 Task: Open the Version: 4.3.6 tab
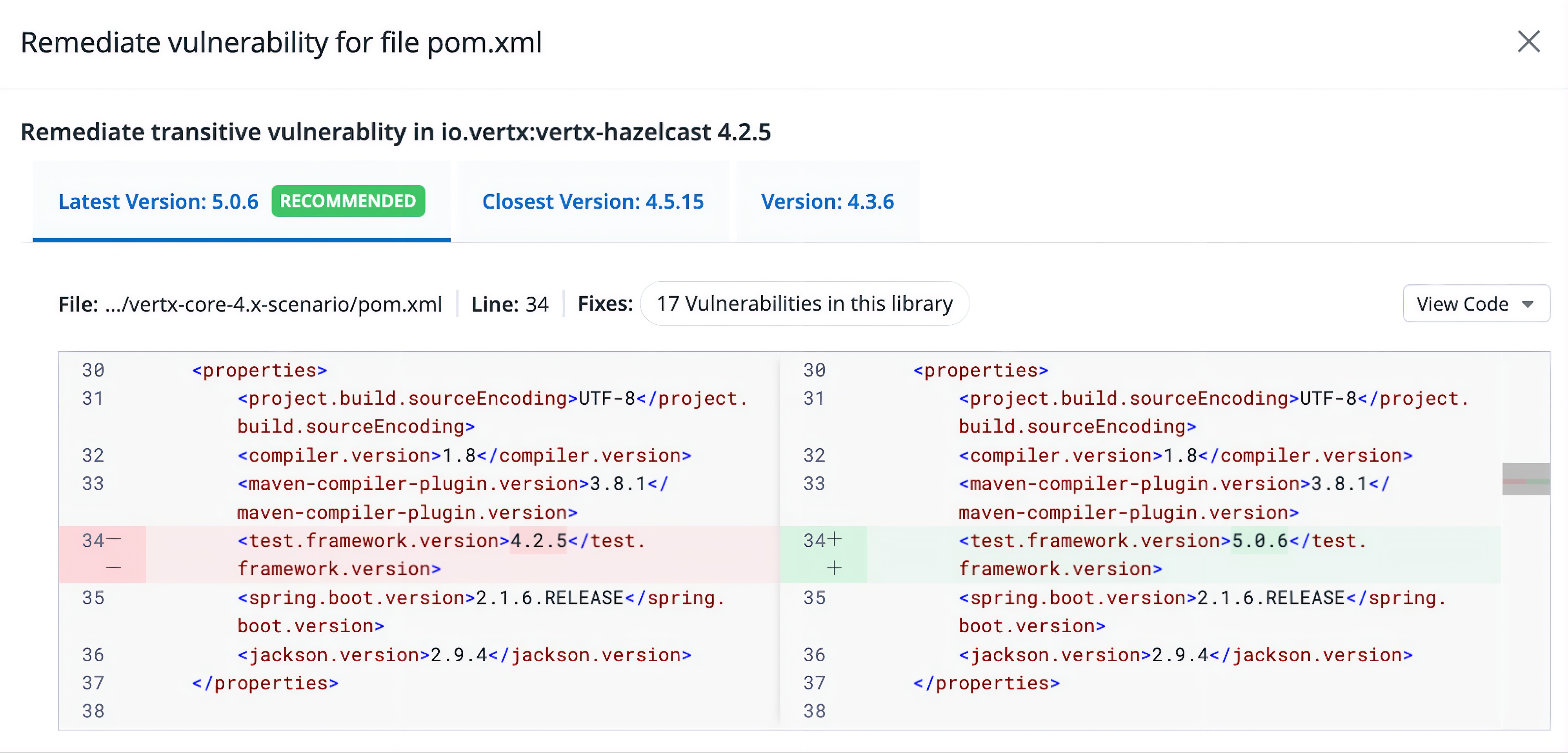[x=827, y=202]
